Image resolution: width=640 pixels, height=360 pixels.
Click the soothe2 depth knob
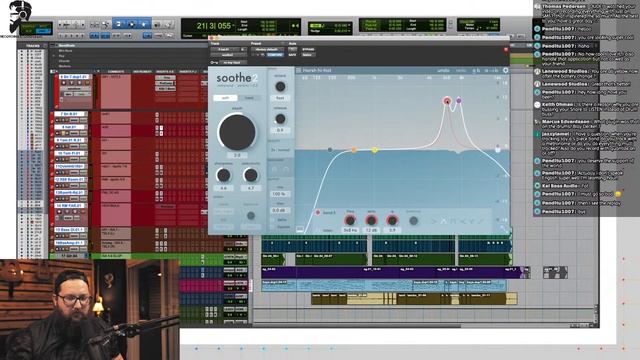pos(237,131)
